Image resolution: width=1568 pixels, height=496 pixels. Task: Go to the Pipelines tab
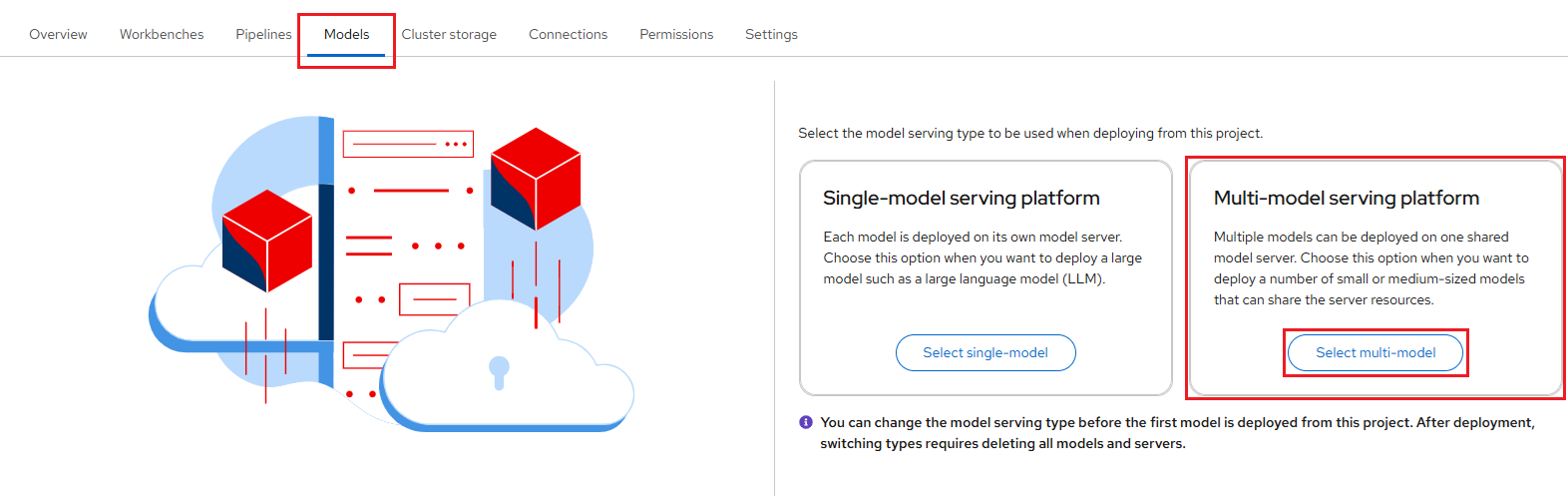pyautogui.click(x=263, y=34)
